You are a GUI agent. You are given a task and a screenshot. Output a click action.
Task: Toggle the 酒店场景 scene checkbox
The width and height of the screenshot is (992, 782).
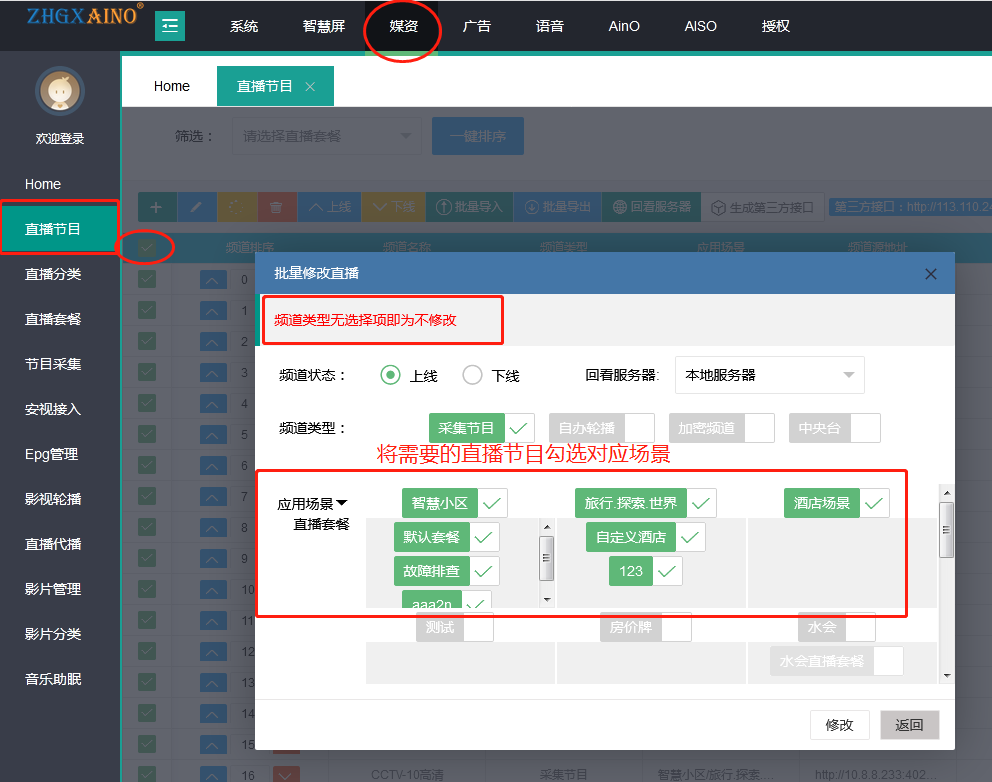(x=875, y=503)
